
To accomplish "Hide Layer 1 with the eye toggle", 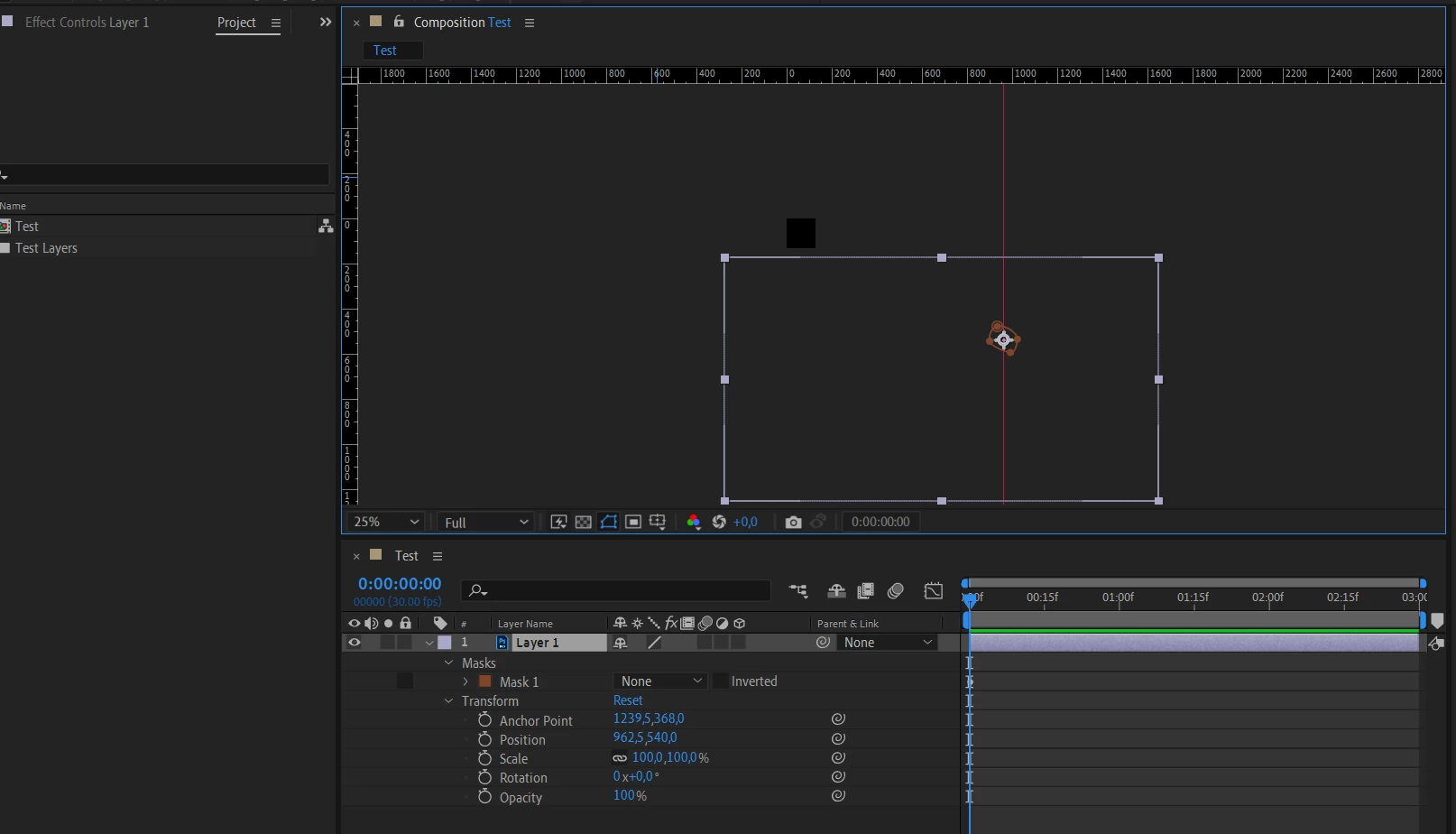I will coord(354,643).
